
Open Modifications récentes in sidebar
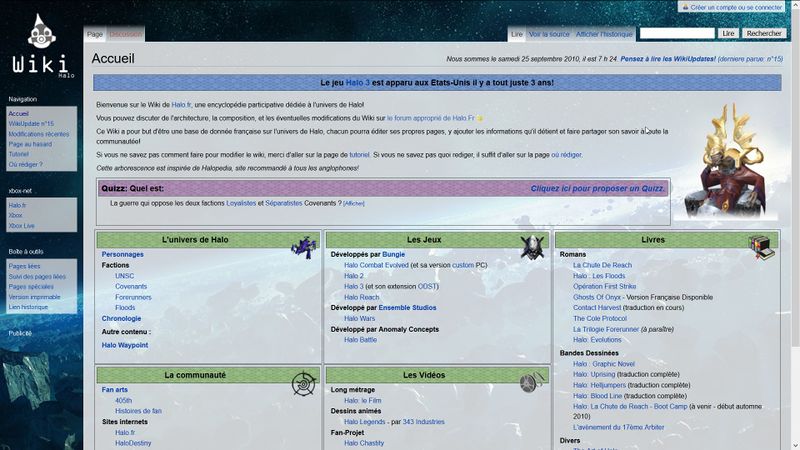point(39,134)
